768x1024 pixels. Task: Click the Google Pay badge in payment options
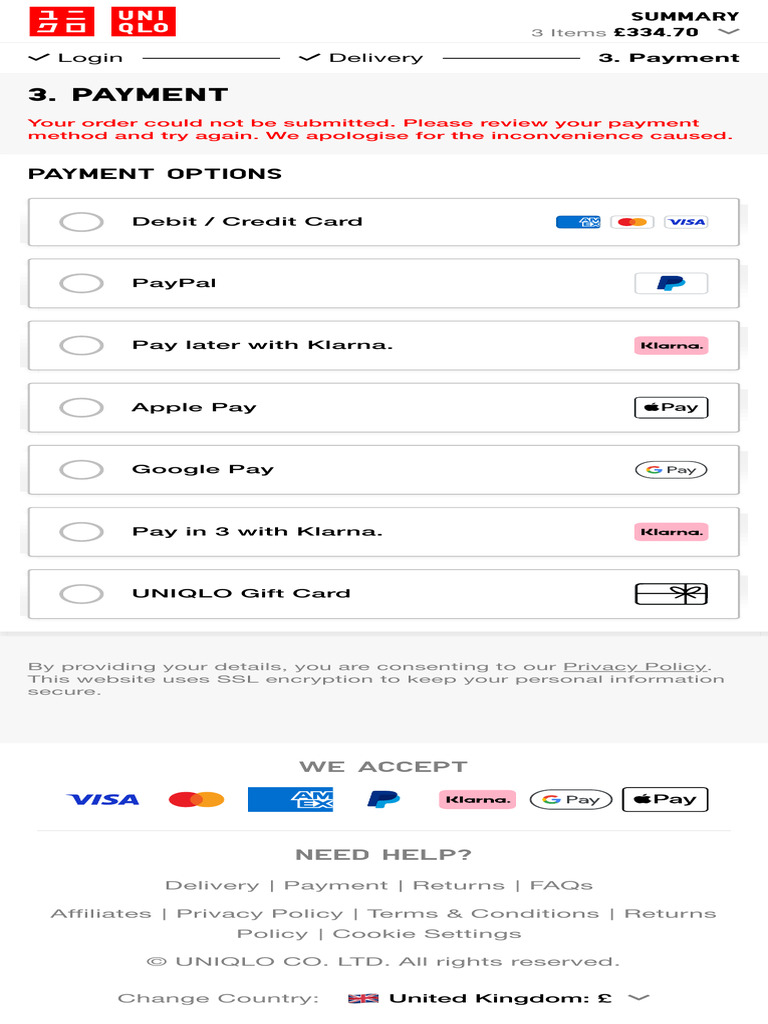coord(671,470)
